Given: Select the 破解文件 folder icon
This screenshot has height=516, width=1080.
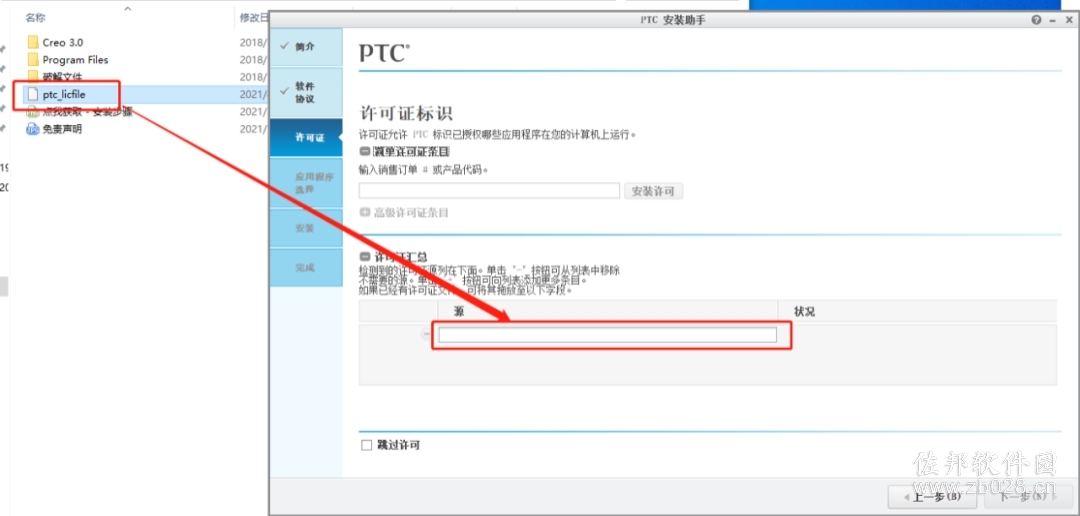Looking at the screenshot, I should coord(33,76).
